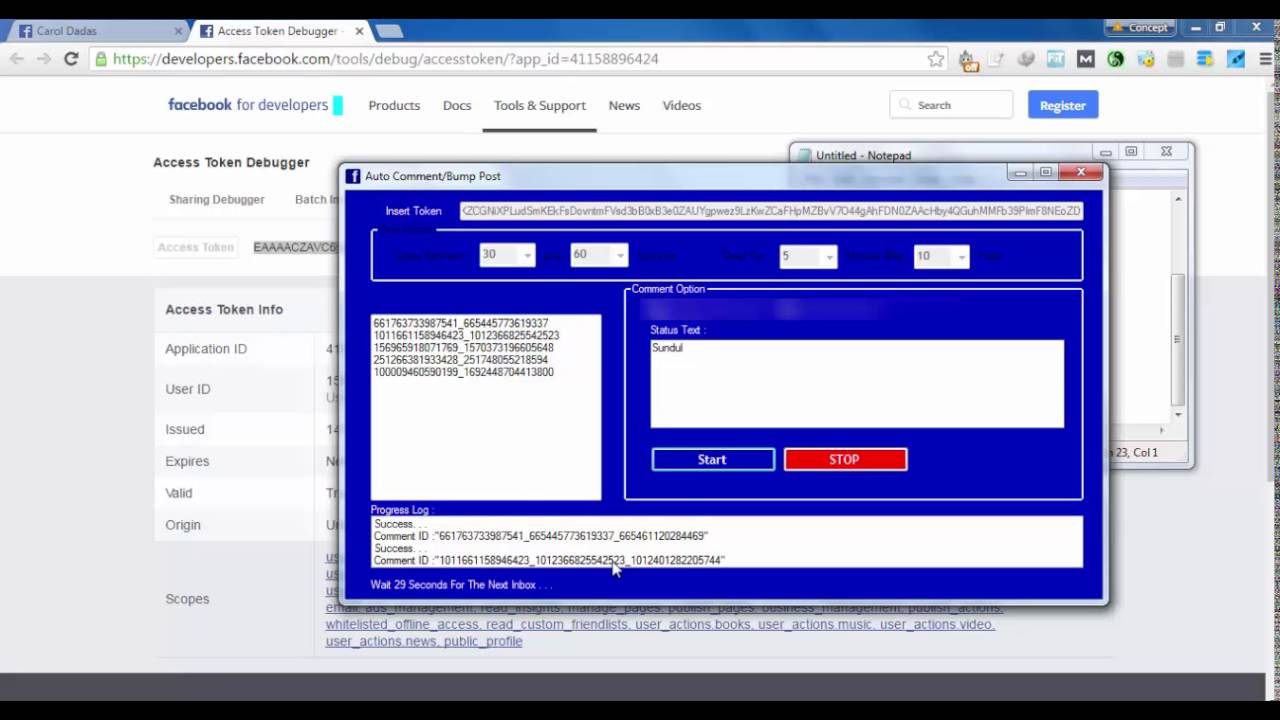Image resolution: width=1280 pixels, height=720 pixels.
Task: Click the blue pen extension icon
Action: tap(1236, 59)
